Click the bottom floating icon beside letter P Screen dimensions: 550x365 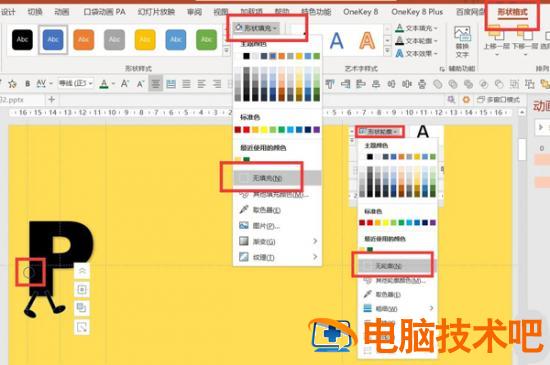(82, 327)
